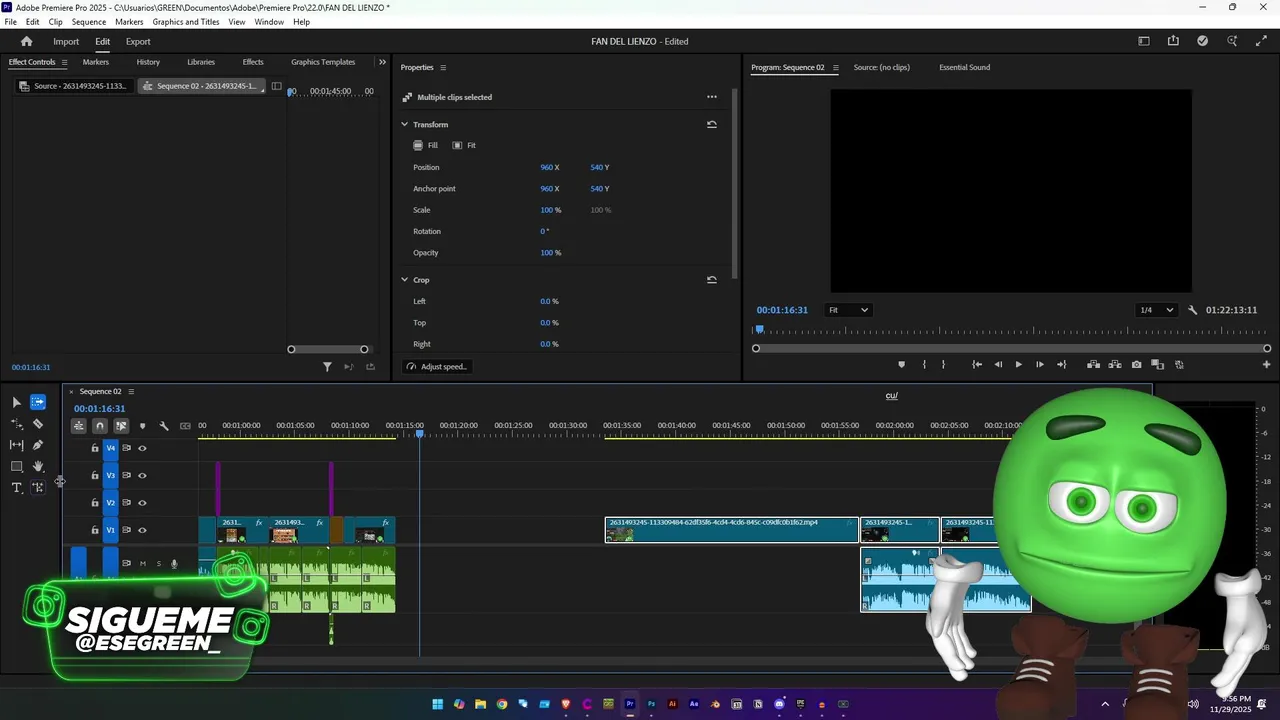Click Go to In in Program monitor
Viewport: 1280px width, 720px height.
point(977,365)
